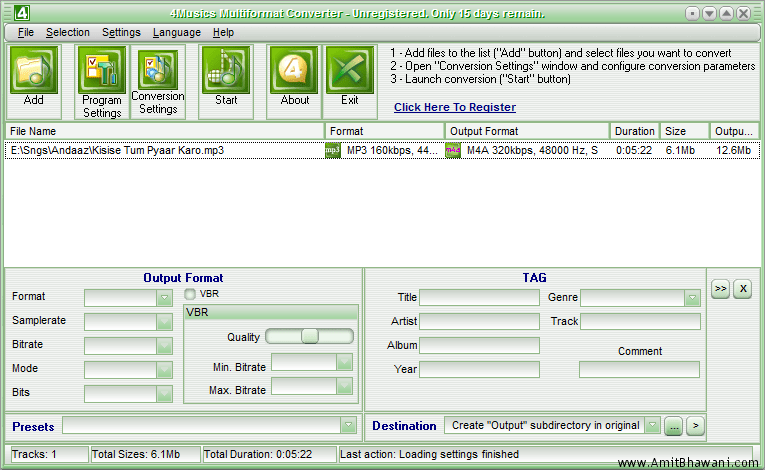Click the 6.1Mb cell in the Size column

coord(680,150)
